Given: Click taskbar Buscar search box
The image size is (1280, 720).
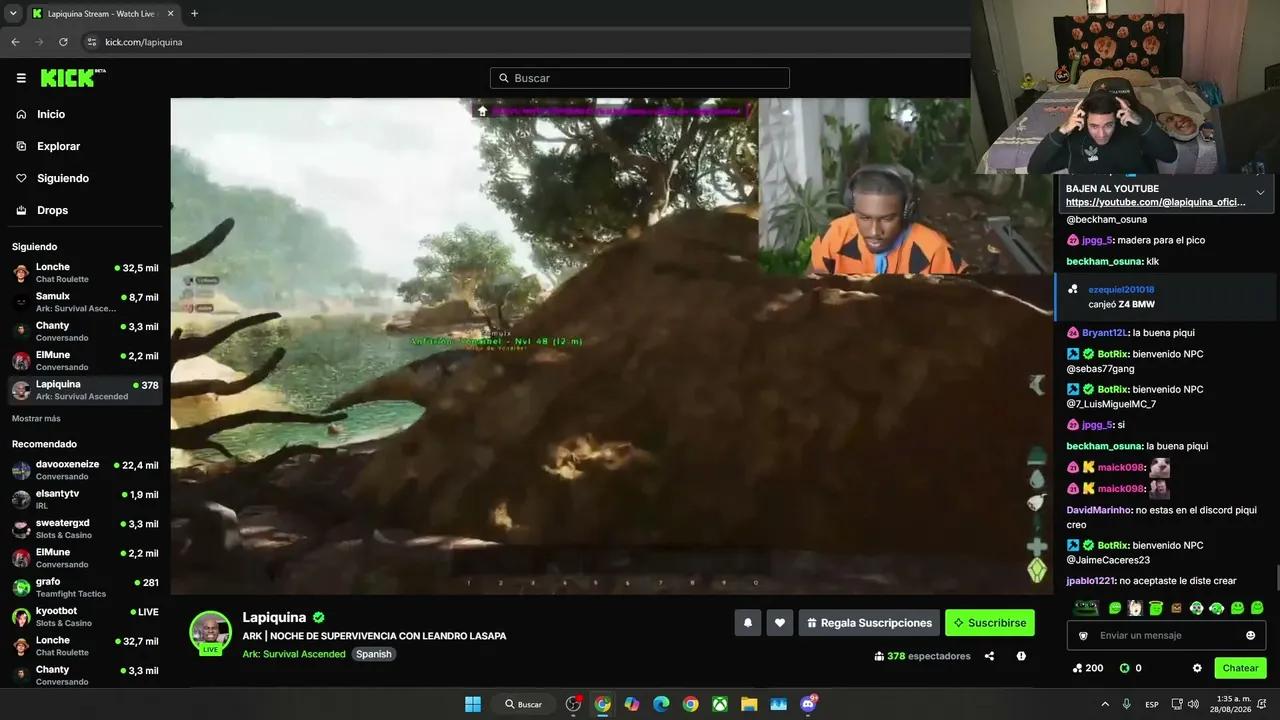Looking at the screenshot, I should point(524,704).
